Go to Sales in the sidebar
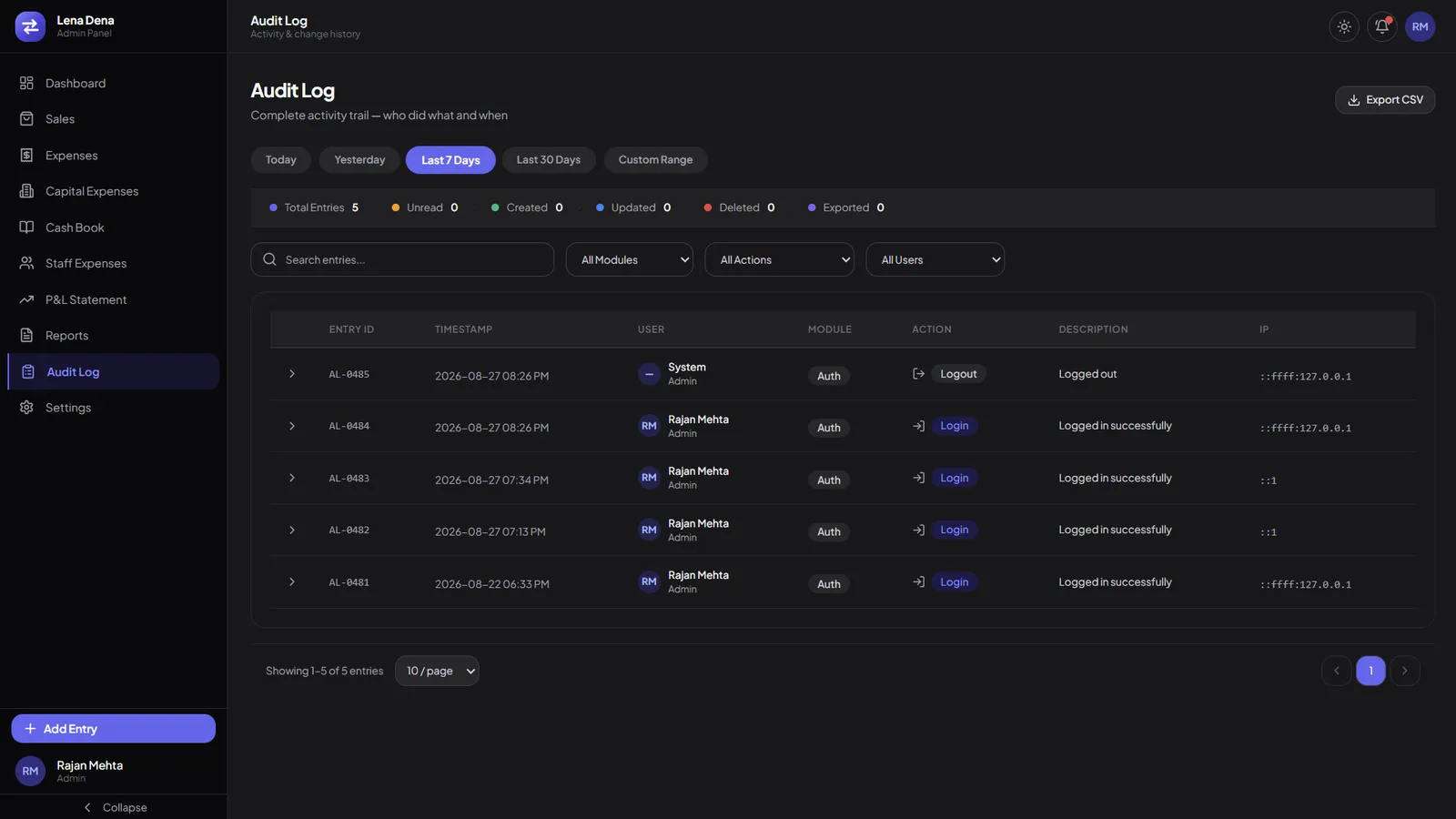Screen dimensions: 1456x819 [113, 119]
